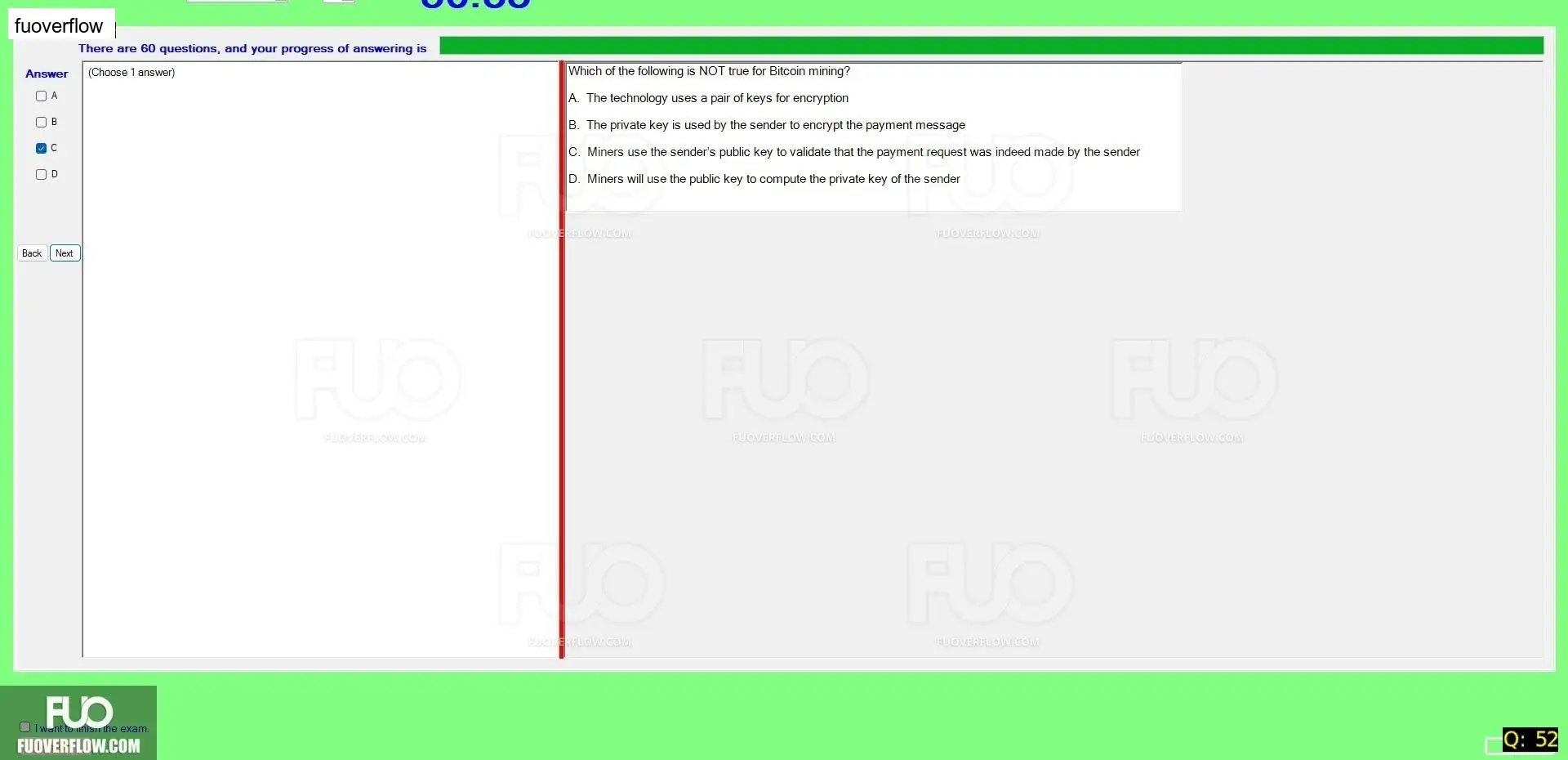Select option text 'The technology uses a pair of keys'
This screenshot has width=1568, height=760.
point(679,98)
